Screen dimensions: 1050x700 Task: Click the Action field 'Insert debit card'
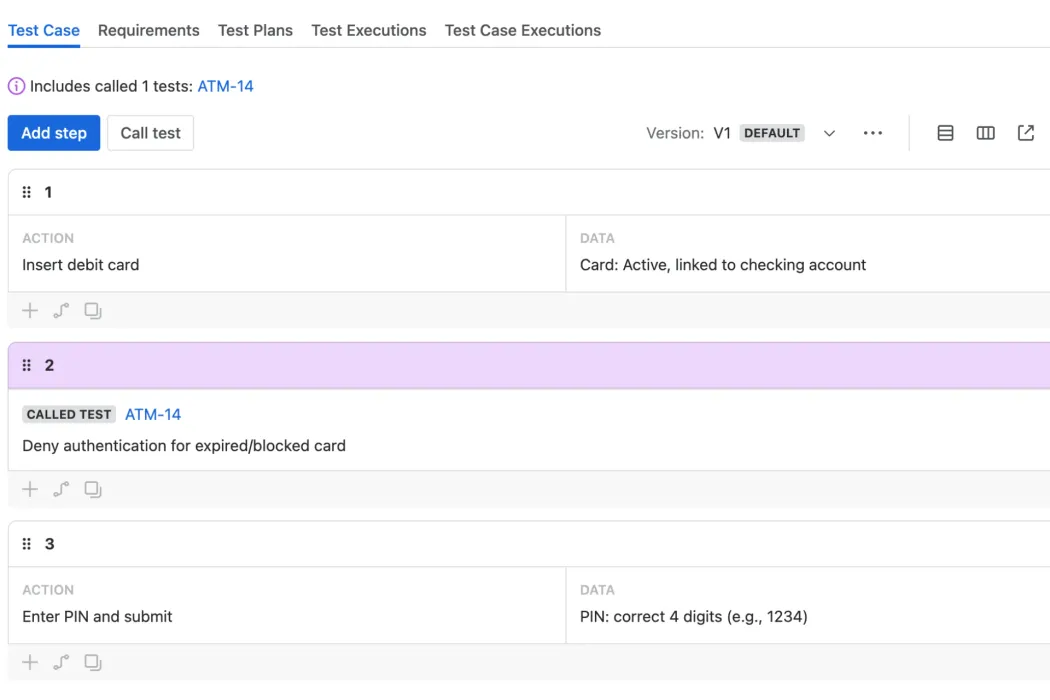[81, 265]
